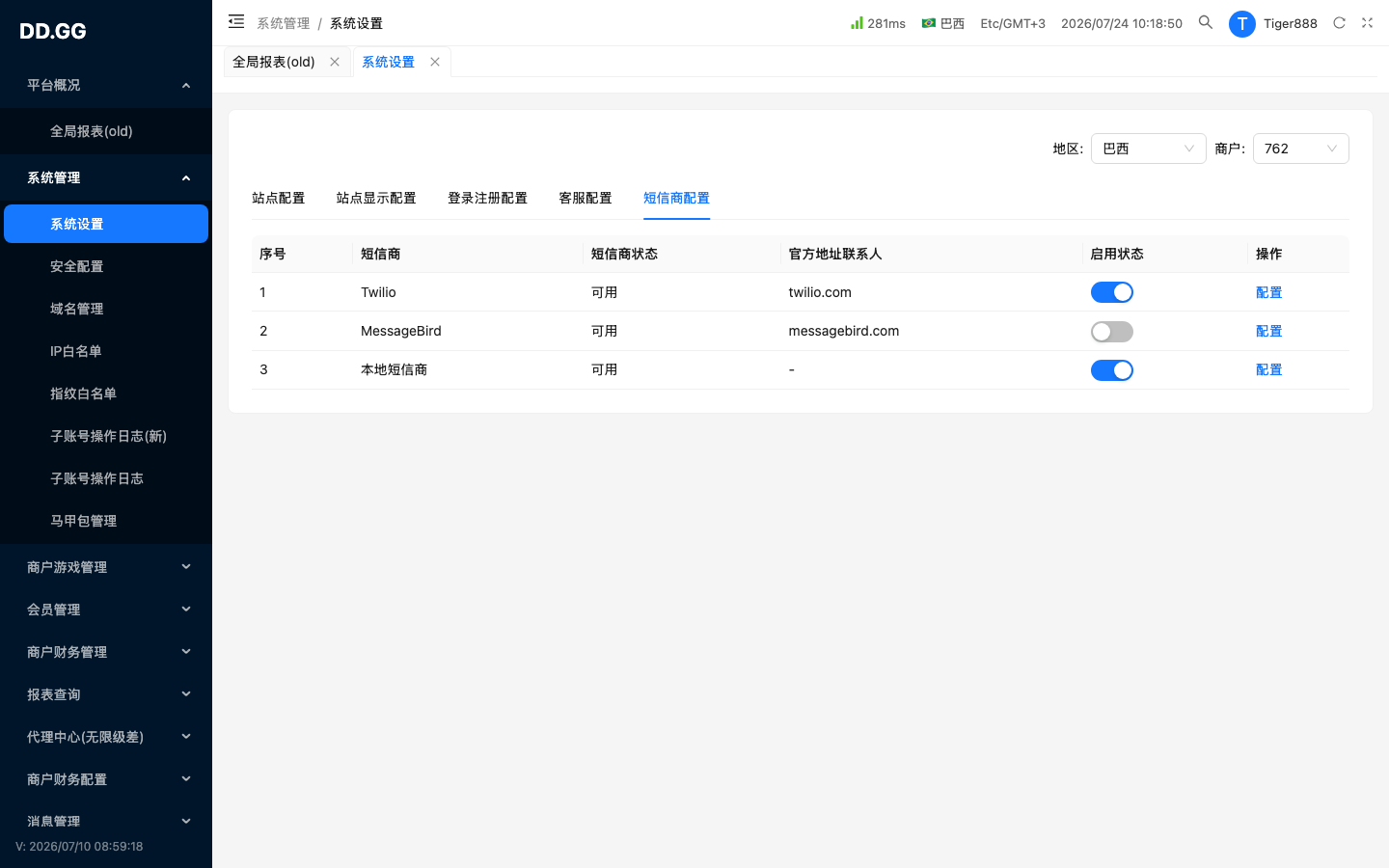The height and width of the screenshot is (868, 1389).
Task: Collapse the sidebar with the hamburger icon
Action: (236, 21)
